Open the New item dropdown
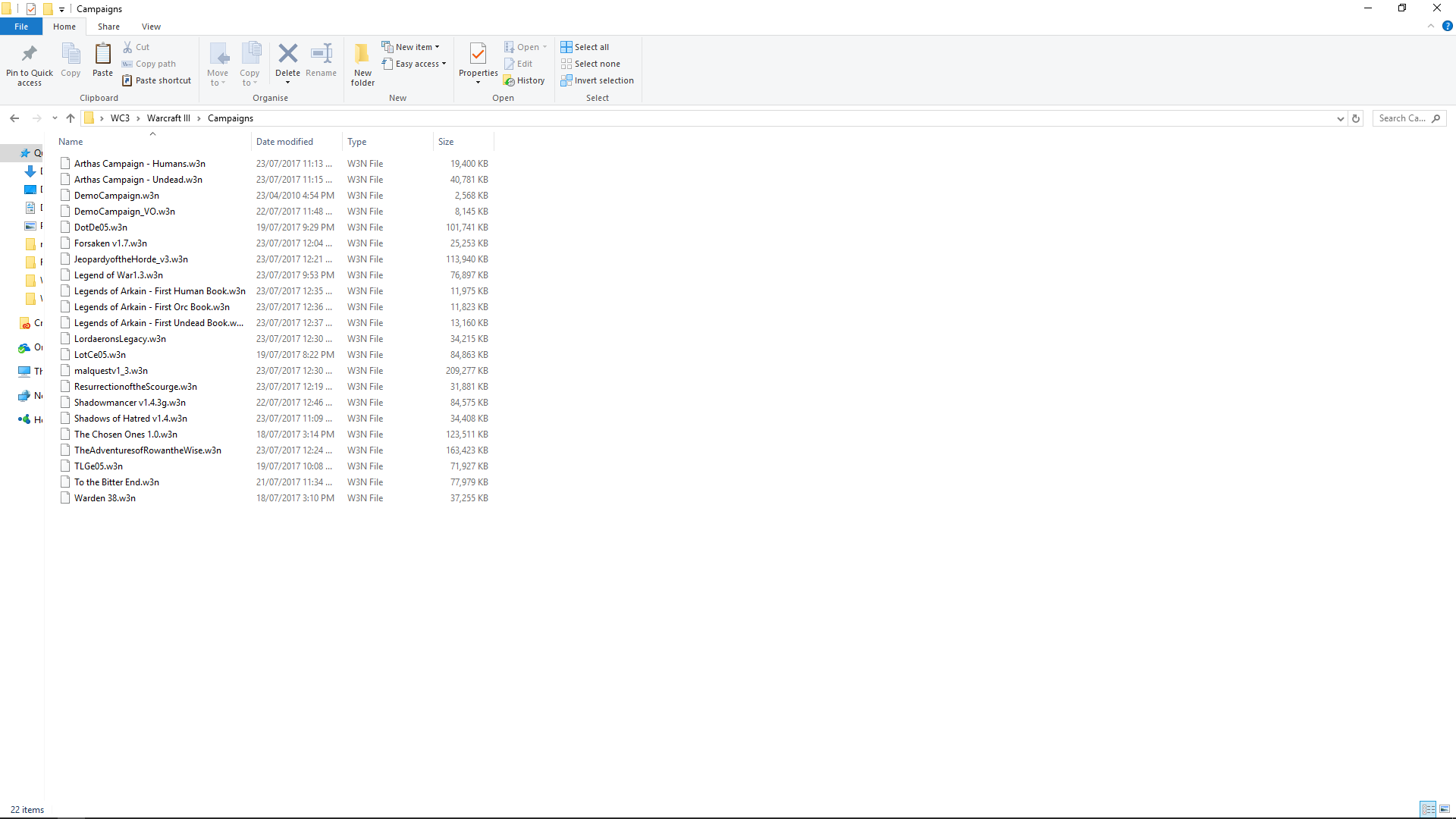The width and height of the screenshot is (1456, 819). pyautogui.click(x=410, y=47)
